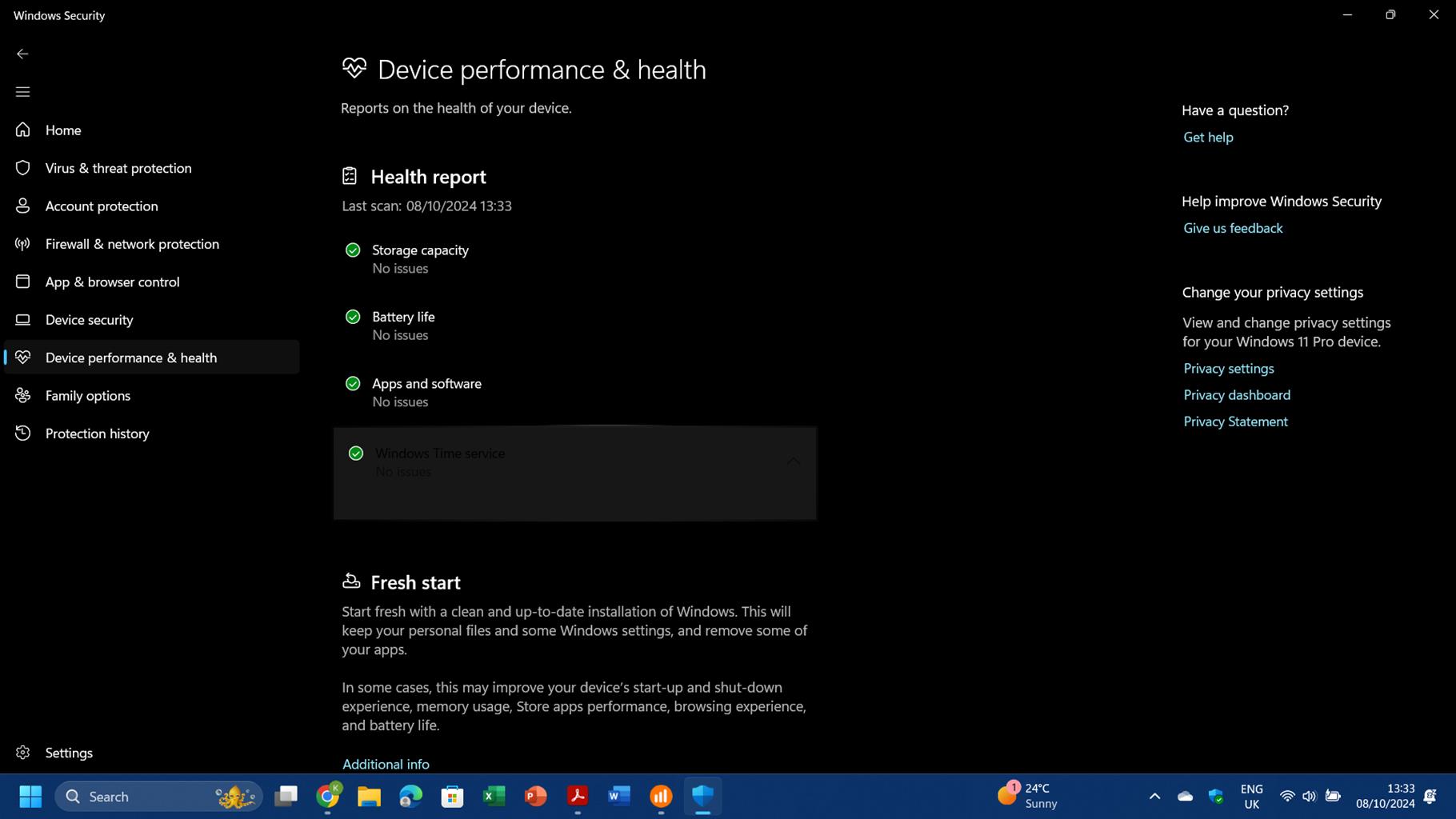Open Firewall & network protection icon
Screen dimensions: 1456x819
23,244
